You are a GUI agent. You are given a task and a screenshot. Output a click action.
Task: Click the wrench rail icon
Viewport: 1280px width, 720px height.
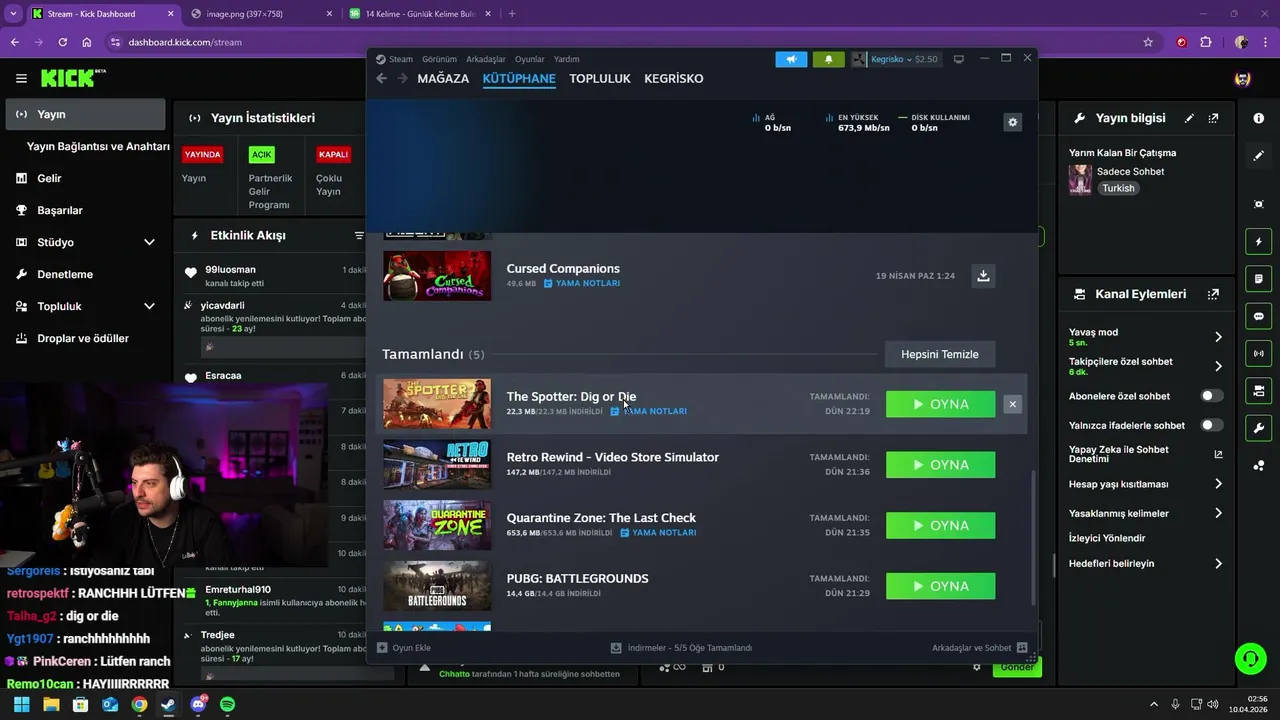pos(1258,428)
